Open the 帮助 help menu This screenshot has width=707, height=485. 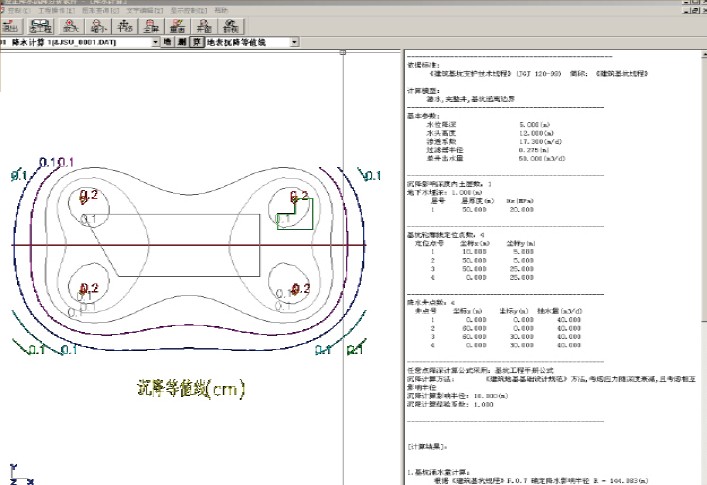221,10
